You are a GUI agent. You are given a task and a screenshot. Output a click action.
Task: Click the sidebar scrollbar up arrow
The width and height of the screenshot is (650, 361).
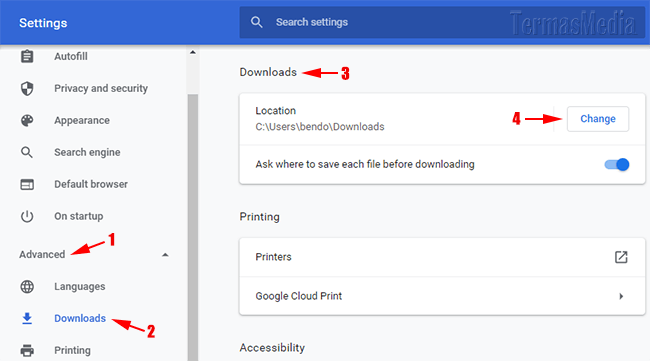[x=192, y=52]
